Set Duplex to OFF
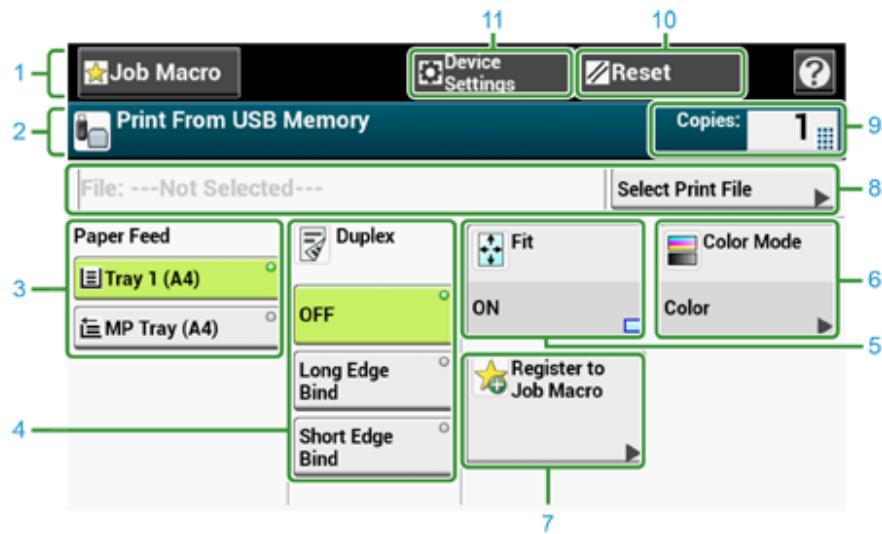The height and width of the screenshot is (534, 882). (372, 315)
